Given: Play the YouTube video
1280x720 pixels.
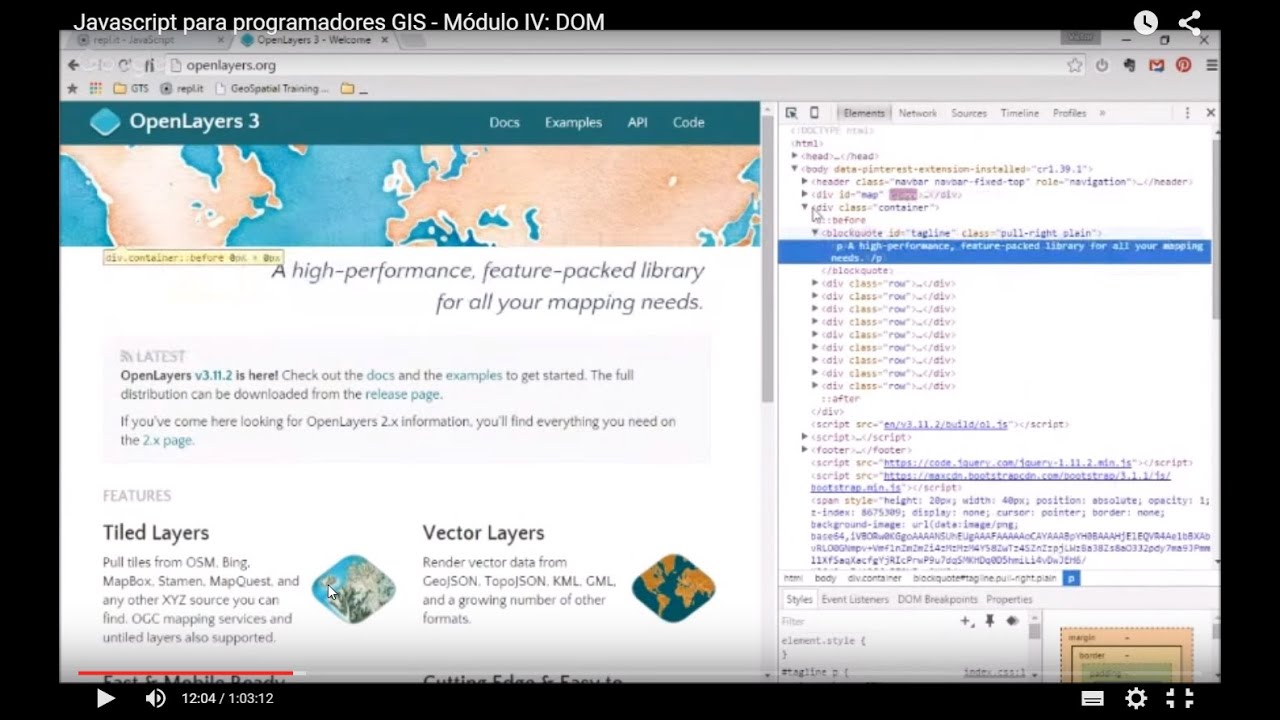Looking at the screenshot, I should click(x=105, y=698).
